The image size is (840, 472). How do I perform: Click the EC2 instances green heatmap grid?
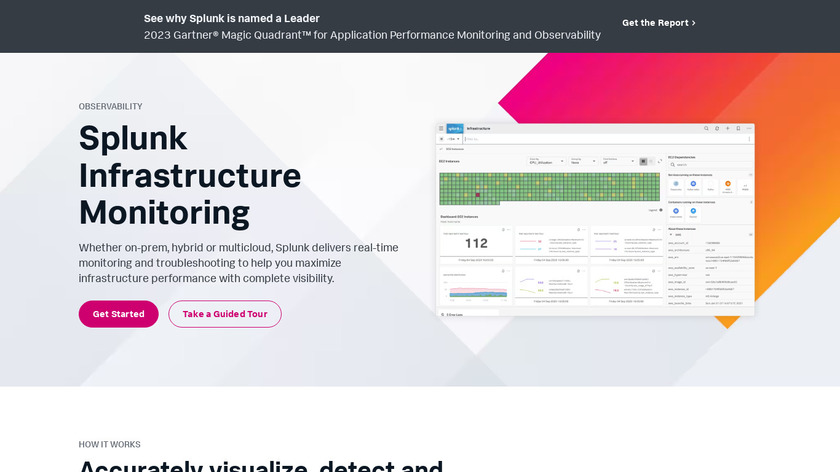pos(550,189)
